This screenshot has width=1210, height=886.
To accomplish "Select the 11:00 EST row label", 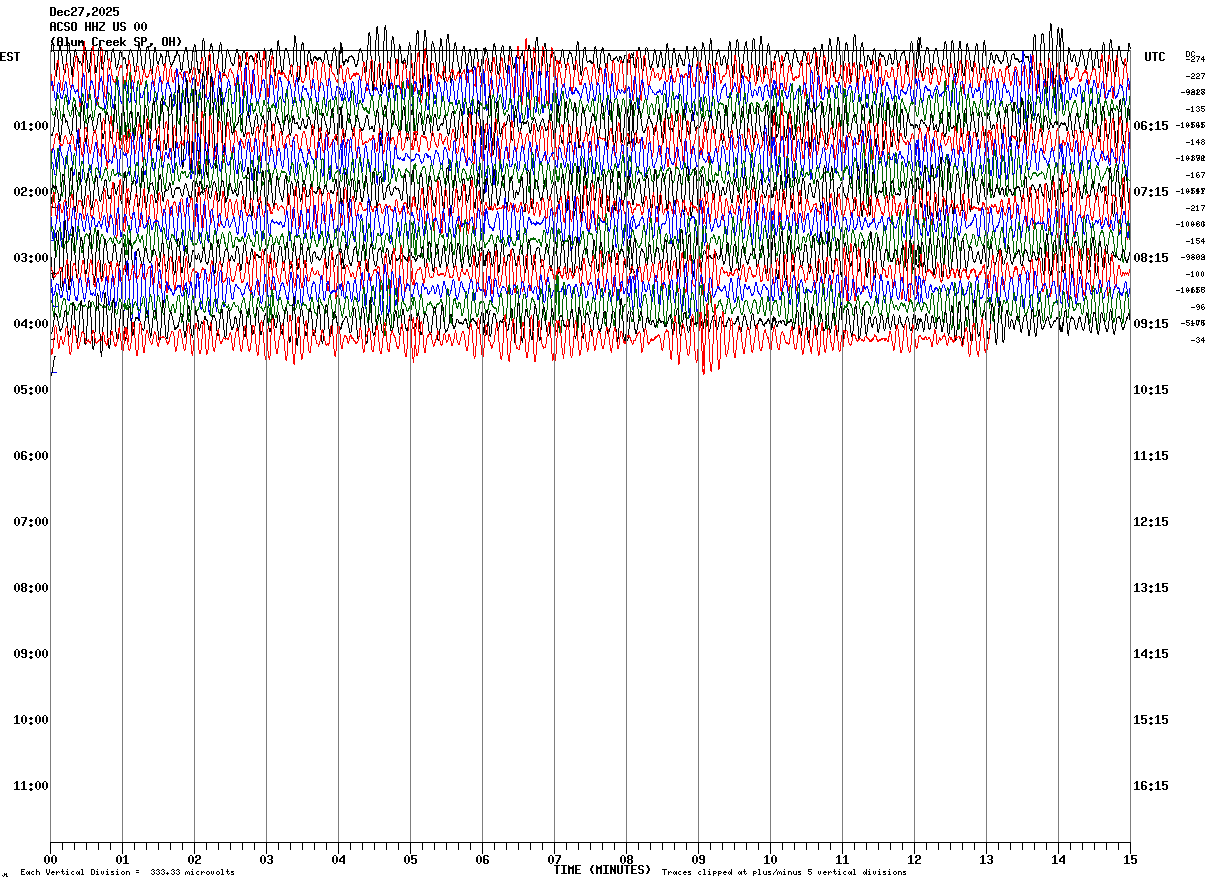I will click(x=31, y=786).
